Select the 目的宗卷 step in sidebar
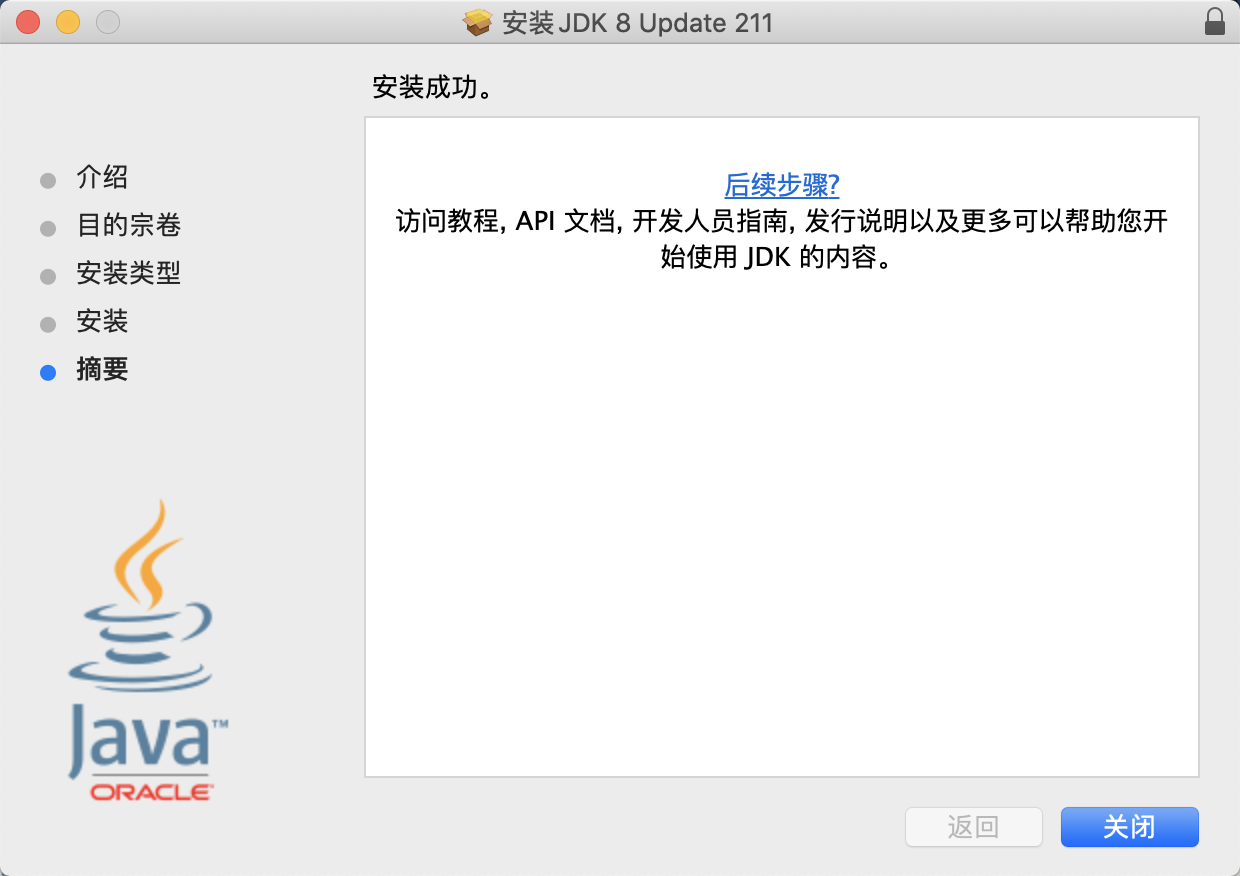Image resolution: width=1240 pixels, height=876 pixels. (x=128, y=226)
